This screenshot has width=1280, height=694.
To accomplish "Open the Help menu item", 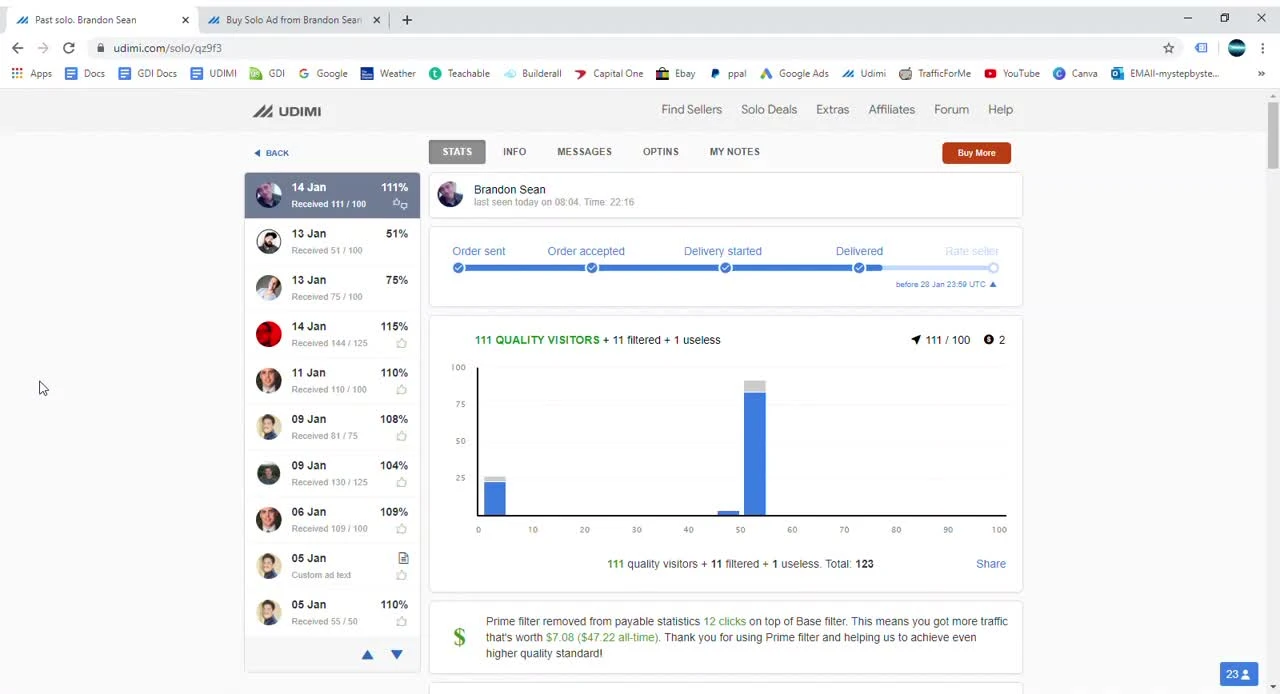I will (1000, 110).
